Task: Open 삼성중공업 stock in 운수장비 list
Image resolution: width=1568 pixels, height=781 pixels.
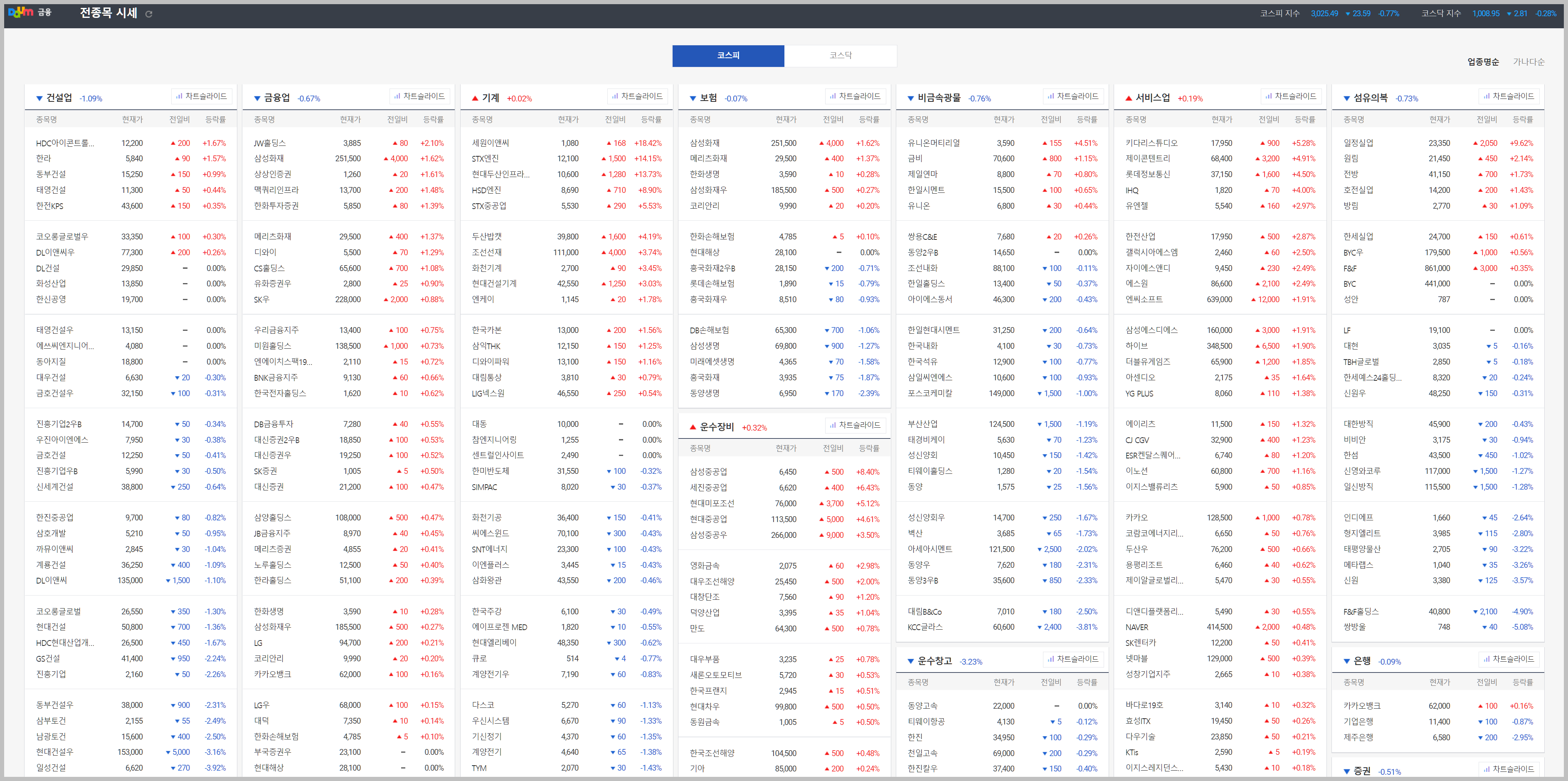Action: (x=708, y=472)
